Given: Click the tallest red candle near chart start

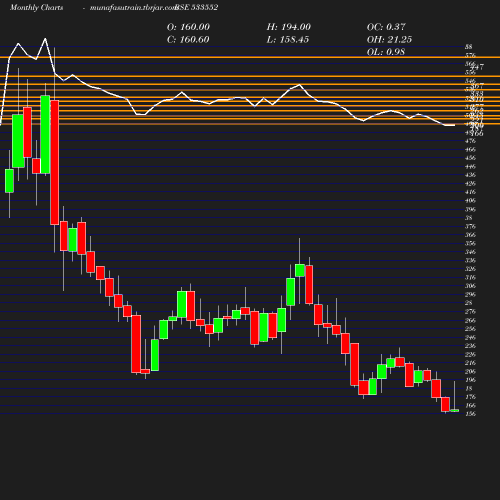Looking at the screenshot, I should pyautogui.click(x=55, y=162).
